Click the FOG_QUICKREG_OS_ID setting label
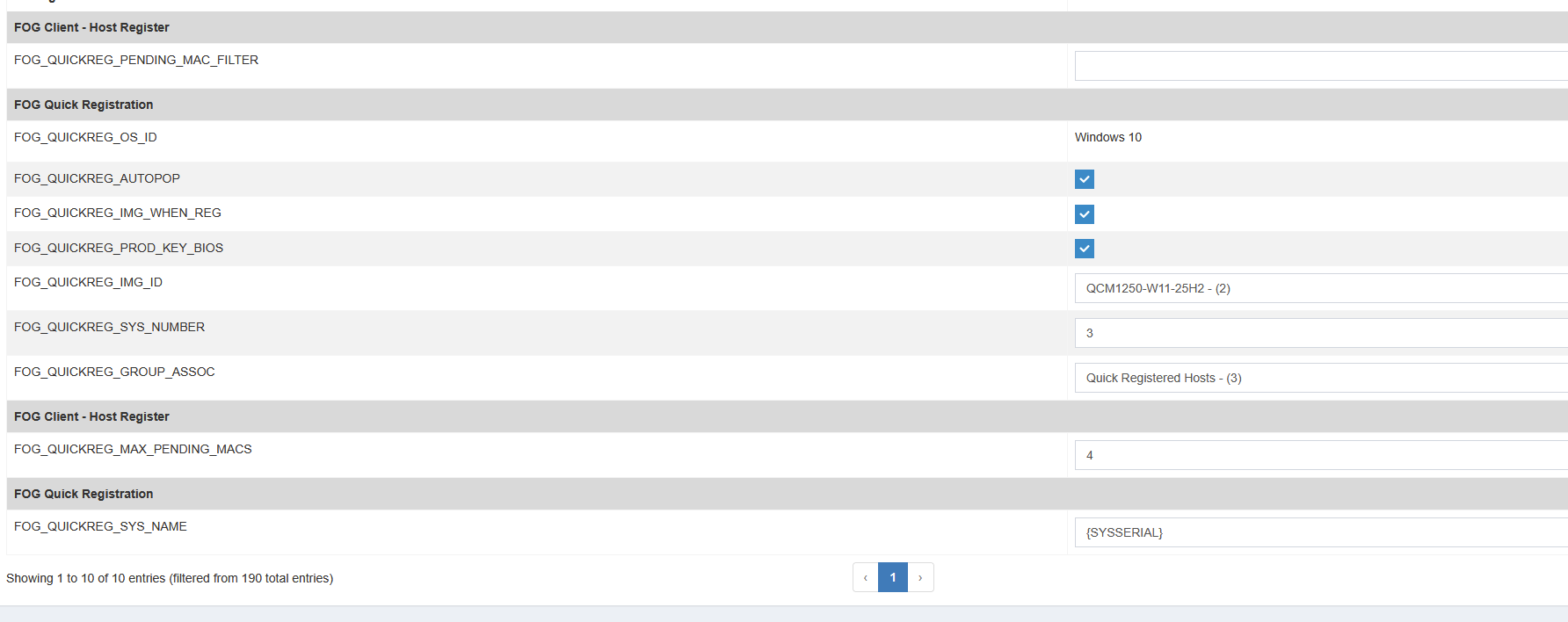Viewport: 1568px width, 622px height. pyautogui.click(x=85, y=137)
